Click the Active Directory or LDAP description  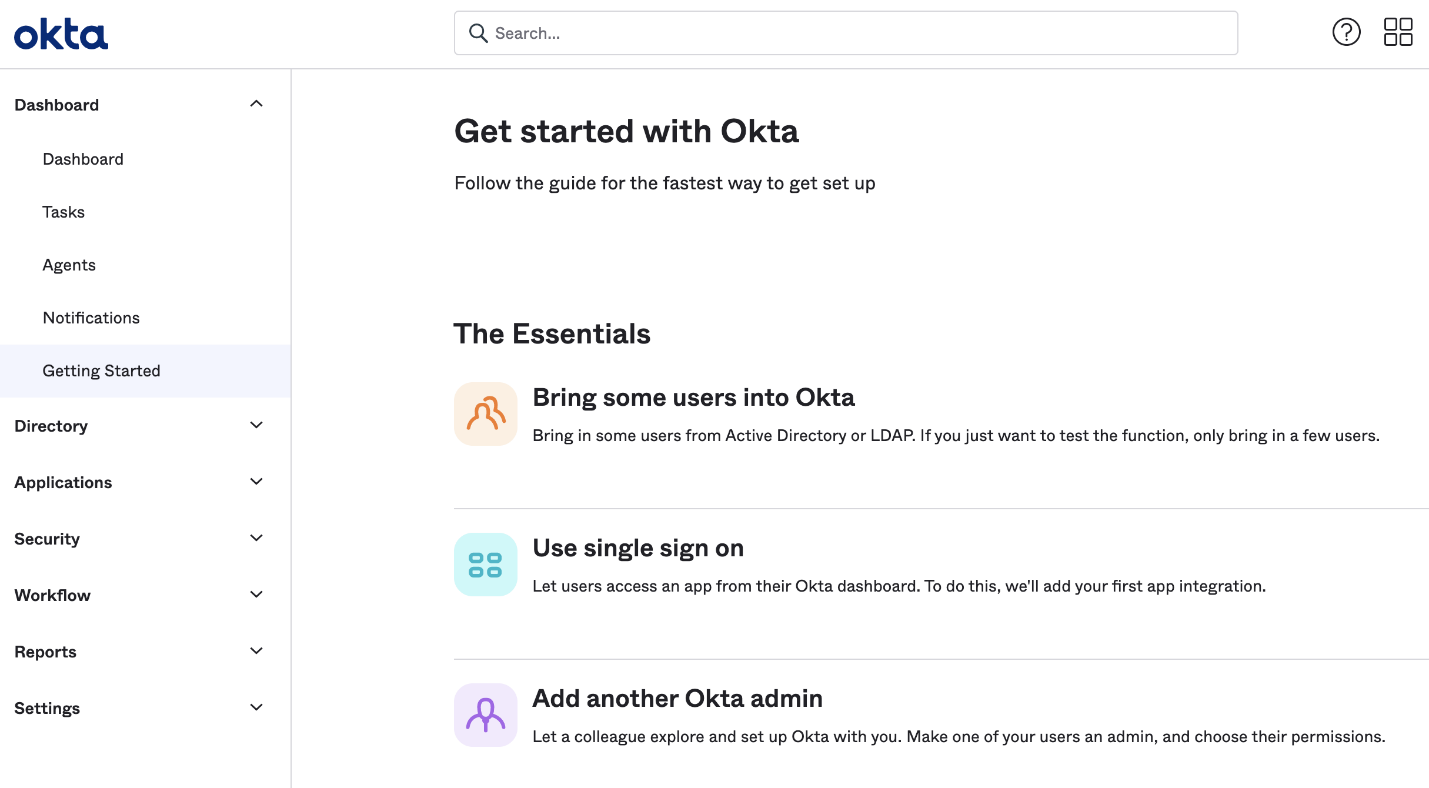956,436
